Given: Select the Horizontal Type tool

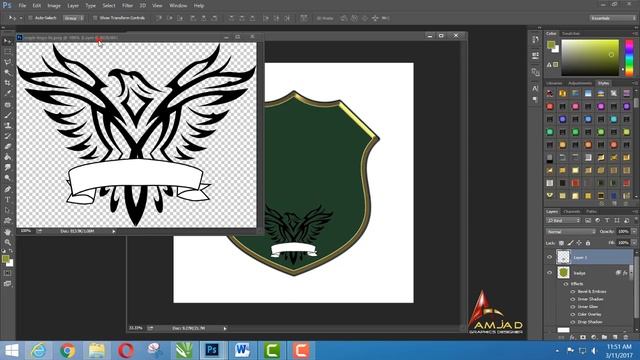Looking at the screenshot, I should (7, 200).
